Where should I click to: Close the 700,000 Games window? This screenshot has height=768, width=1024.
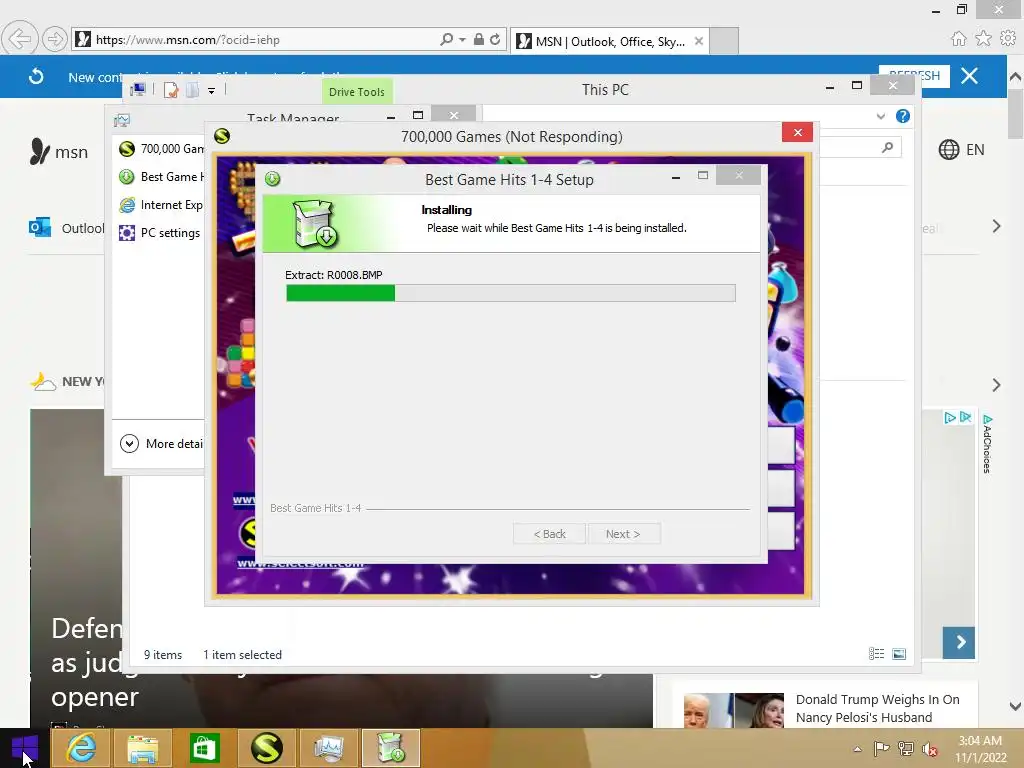pyautogui.click(x=797, y=133)
